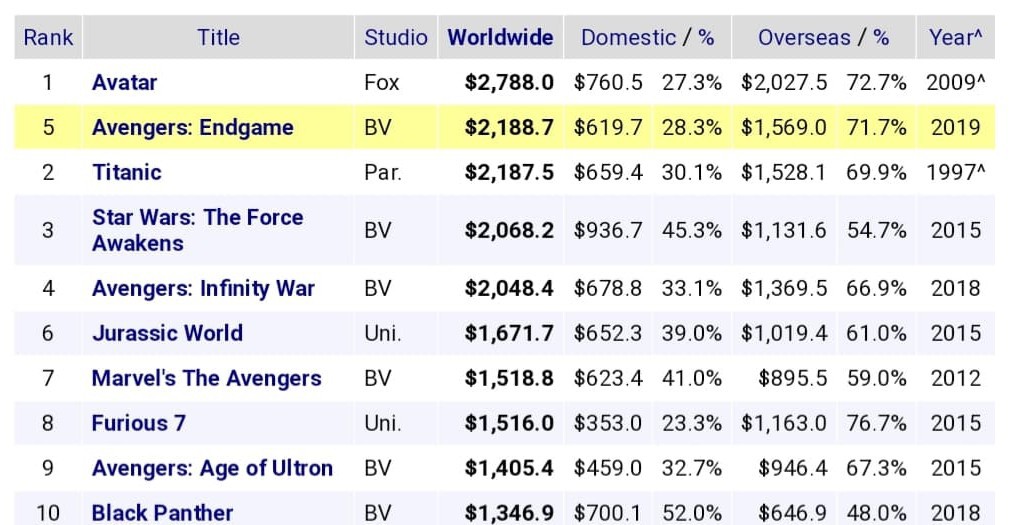Sort by Worldwide gross header
Viewport: 1019px width, 525px height.
500,38
